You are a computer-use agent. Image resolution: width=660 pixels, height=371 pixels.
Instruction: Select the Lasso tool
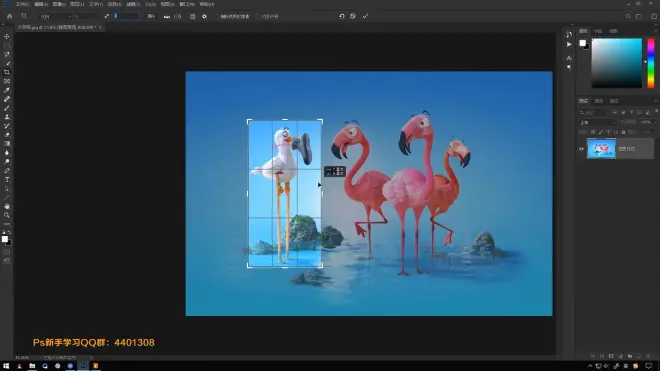pyautogui.click(x=7, y=54)
